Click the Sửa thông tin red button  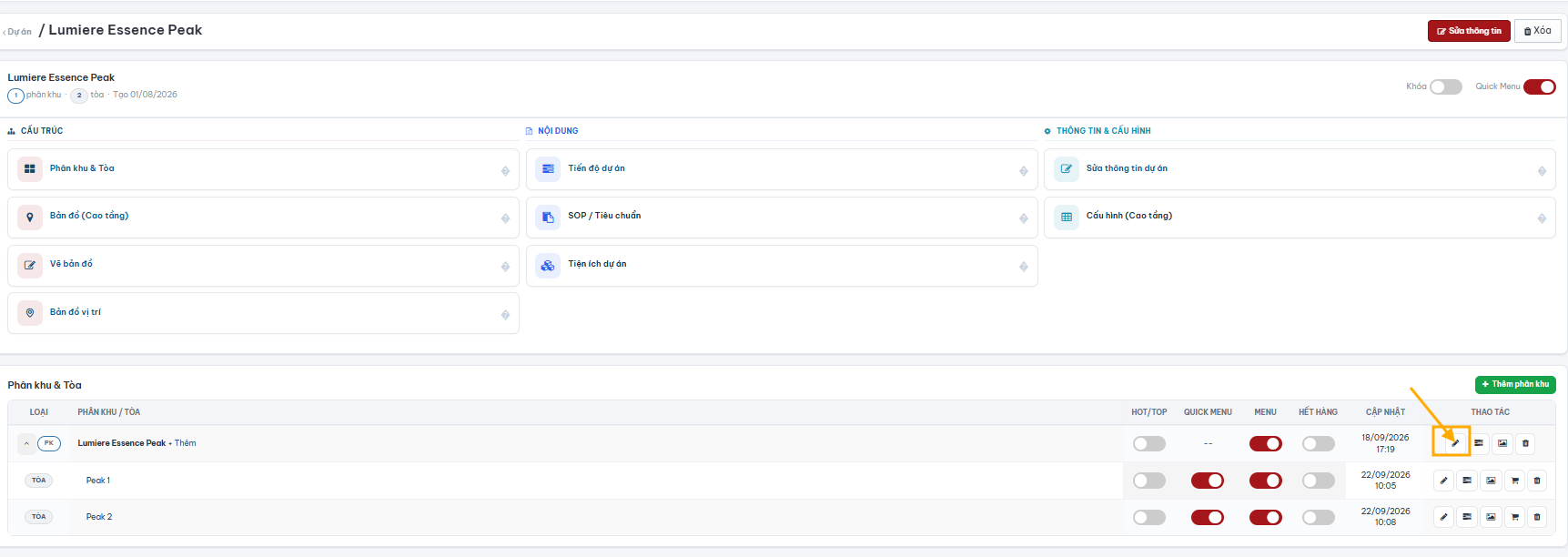click(x=1469, y=31)
